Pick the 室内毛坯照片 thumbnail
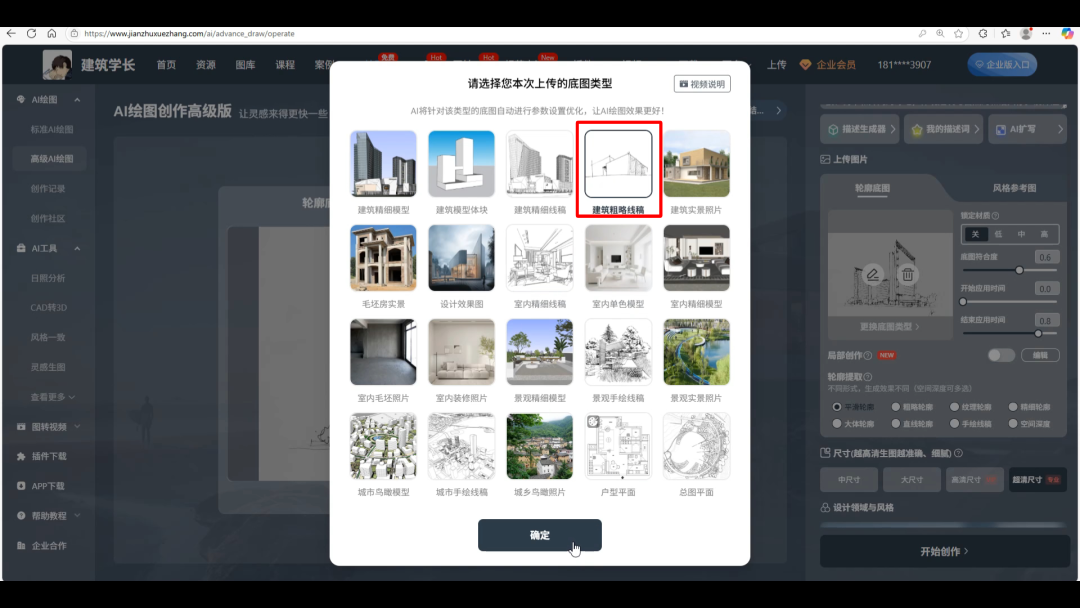The image size is (1080, 608). click(383, 352)
